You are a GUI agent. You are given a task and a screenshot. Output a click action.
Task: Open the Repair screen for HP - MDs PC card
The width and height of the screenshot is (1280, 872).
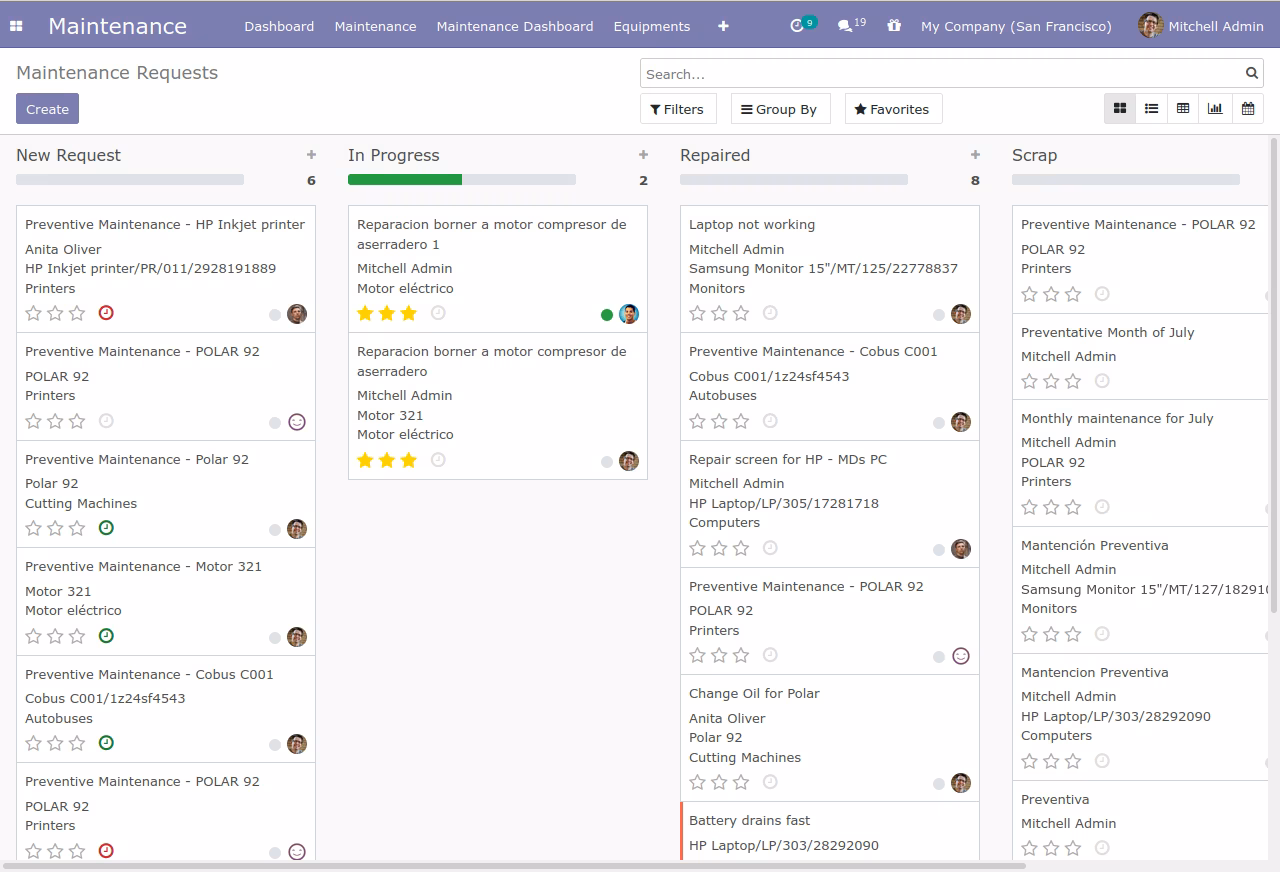tap(830, 504)
